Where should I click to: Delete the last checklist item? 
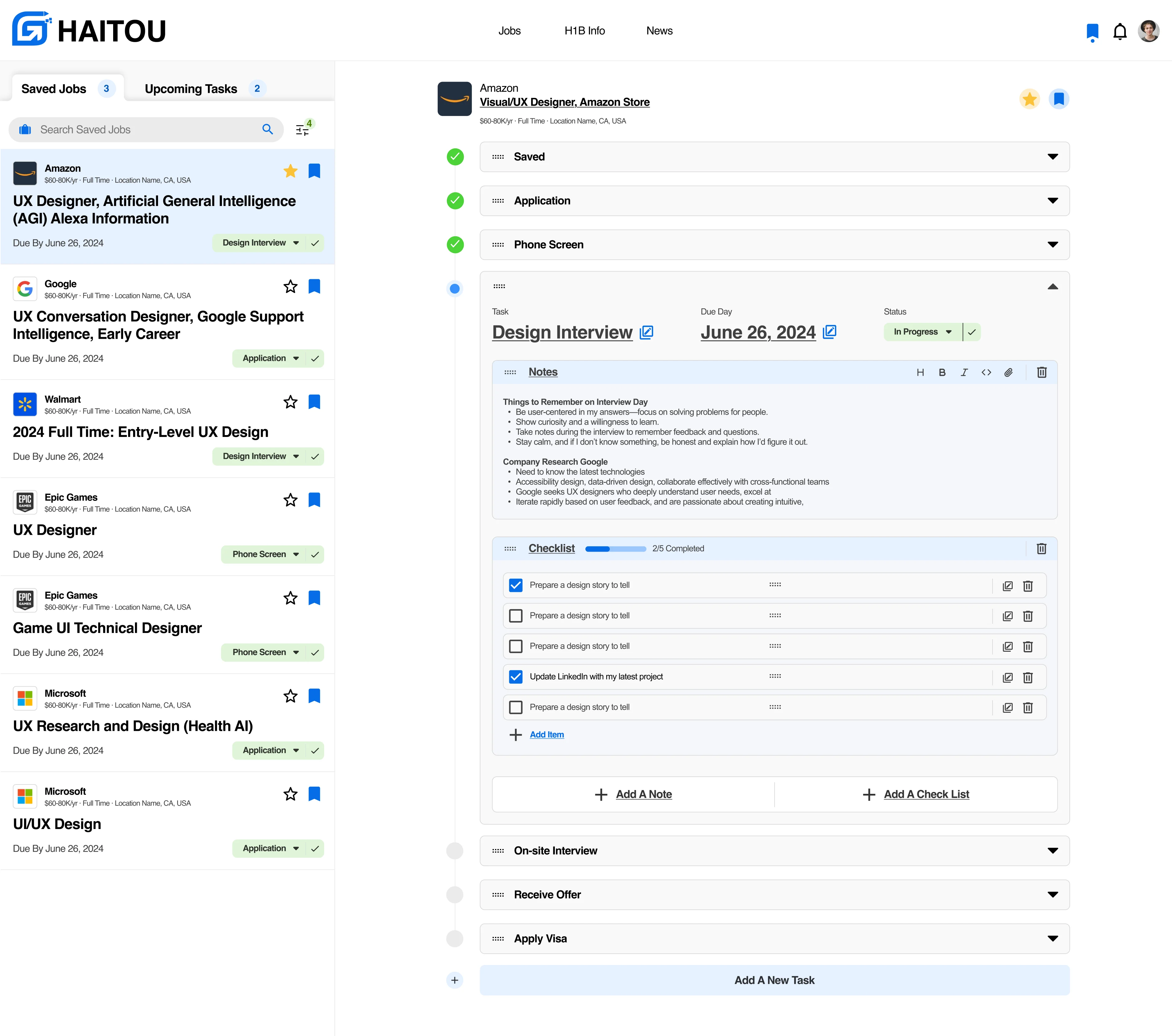1028,708
